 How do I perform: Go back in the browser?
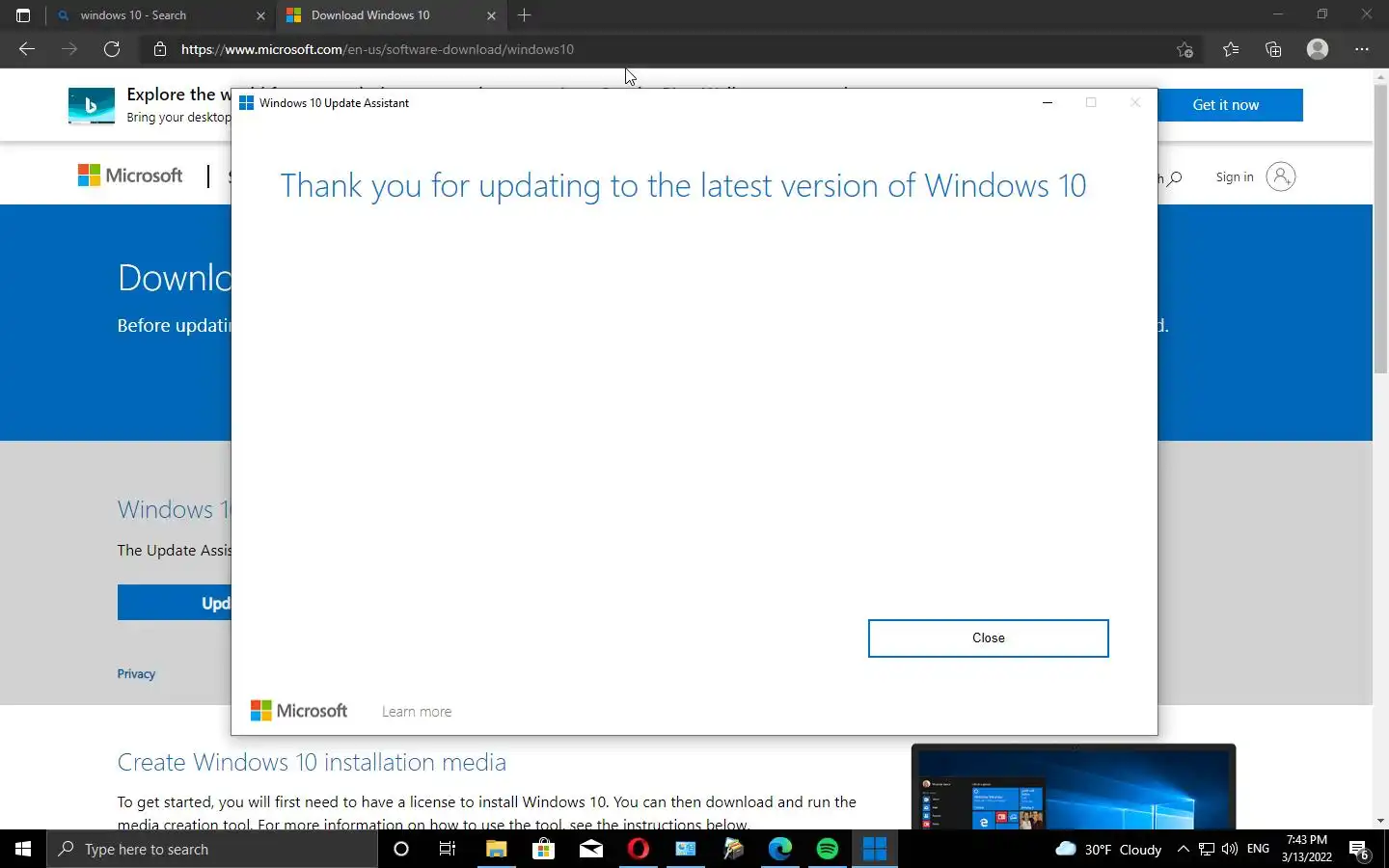[27, 49]
